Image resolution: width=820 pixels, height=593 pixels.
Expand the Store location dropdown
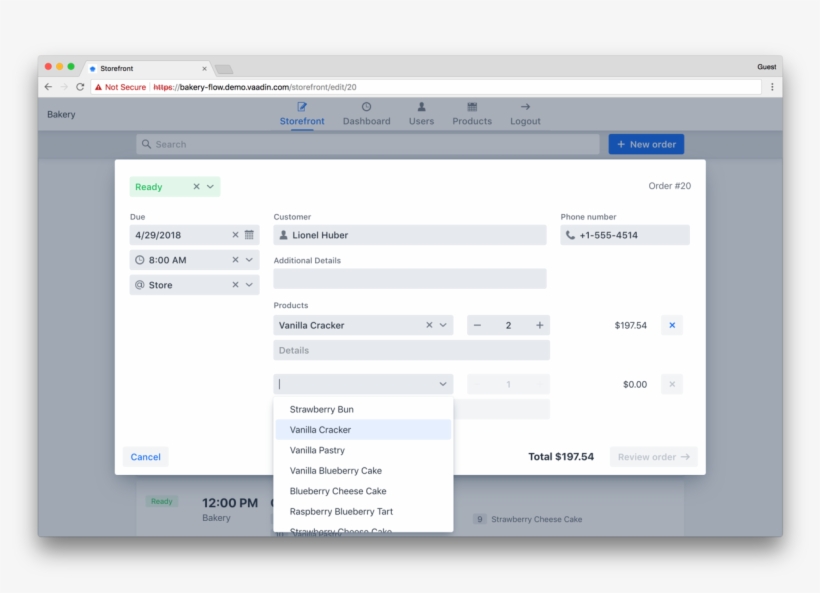click(249, 285)
